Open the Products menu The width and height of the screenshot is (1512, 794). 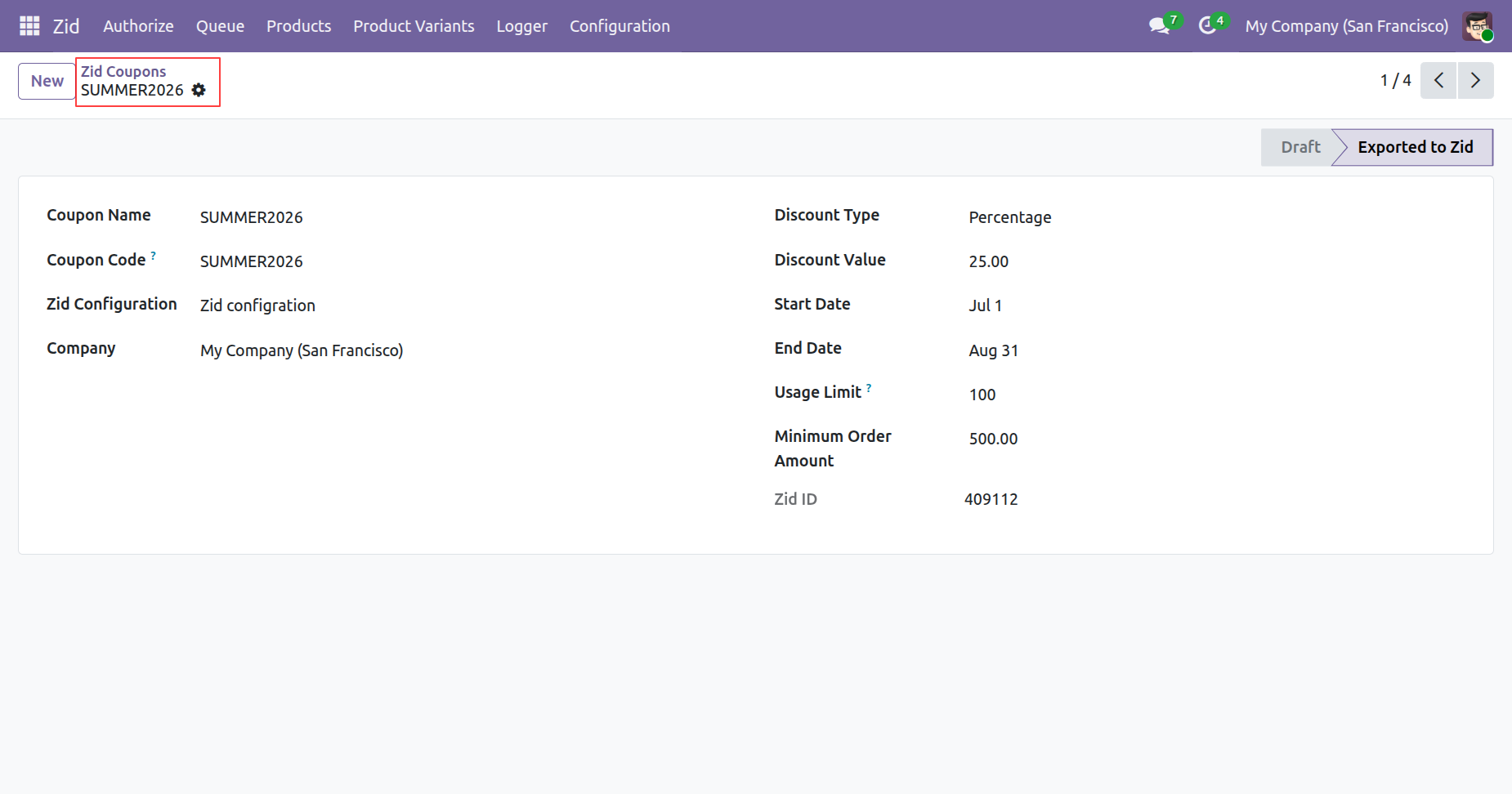[298, 26]
